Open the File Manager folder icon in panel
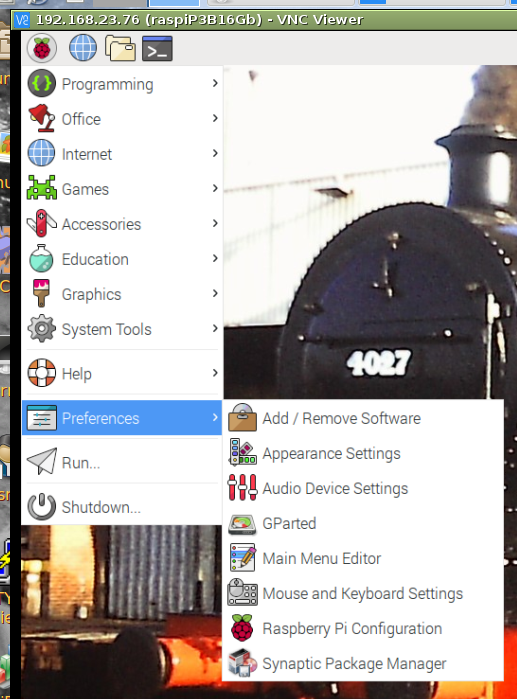The image size is (517, 699). (x=120, y=48)
